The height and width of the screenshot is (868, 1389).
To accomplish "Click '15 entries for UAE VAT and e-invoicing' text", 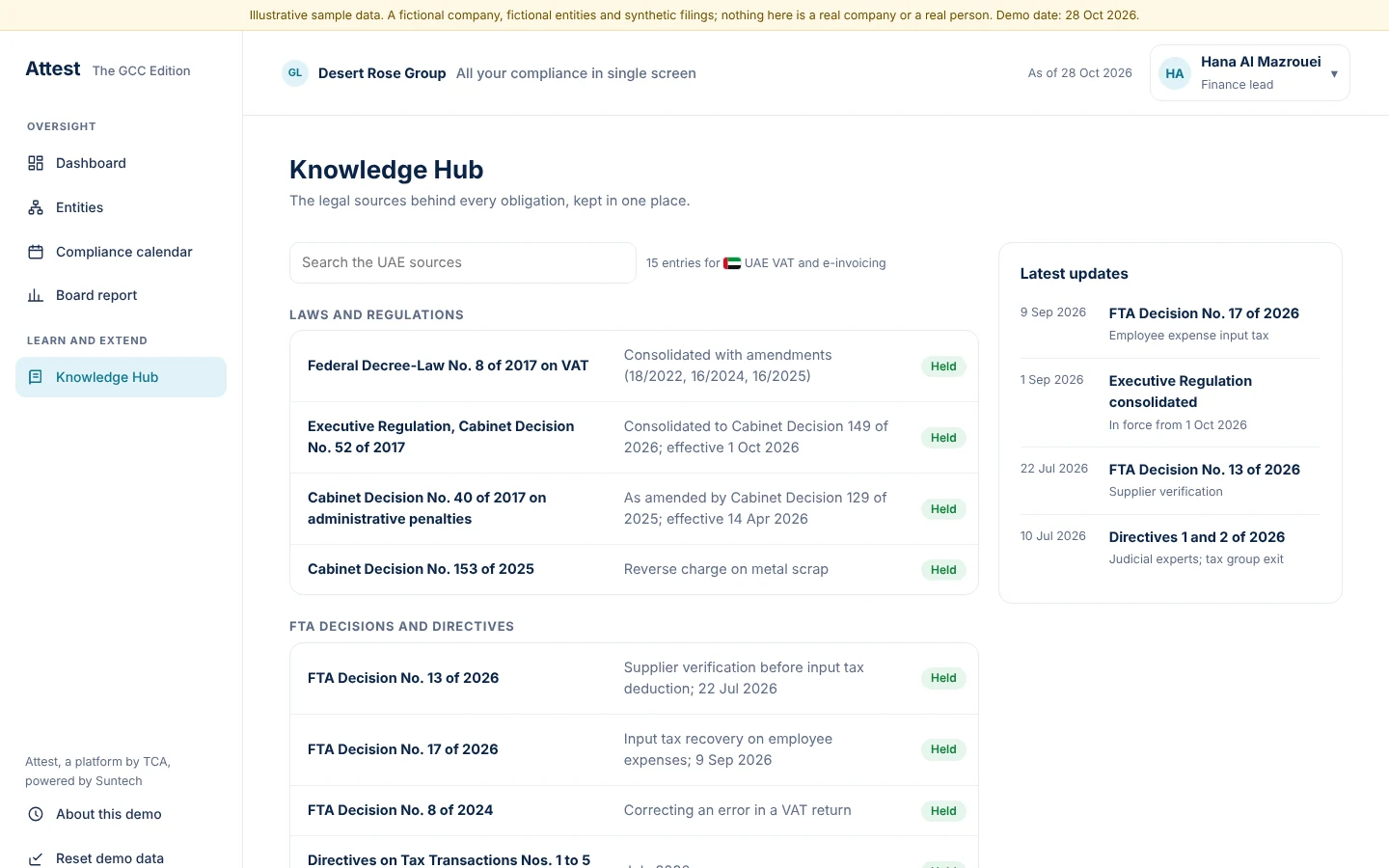I will 766,262.
